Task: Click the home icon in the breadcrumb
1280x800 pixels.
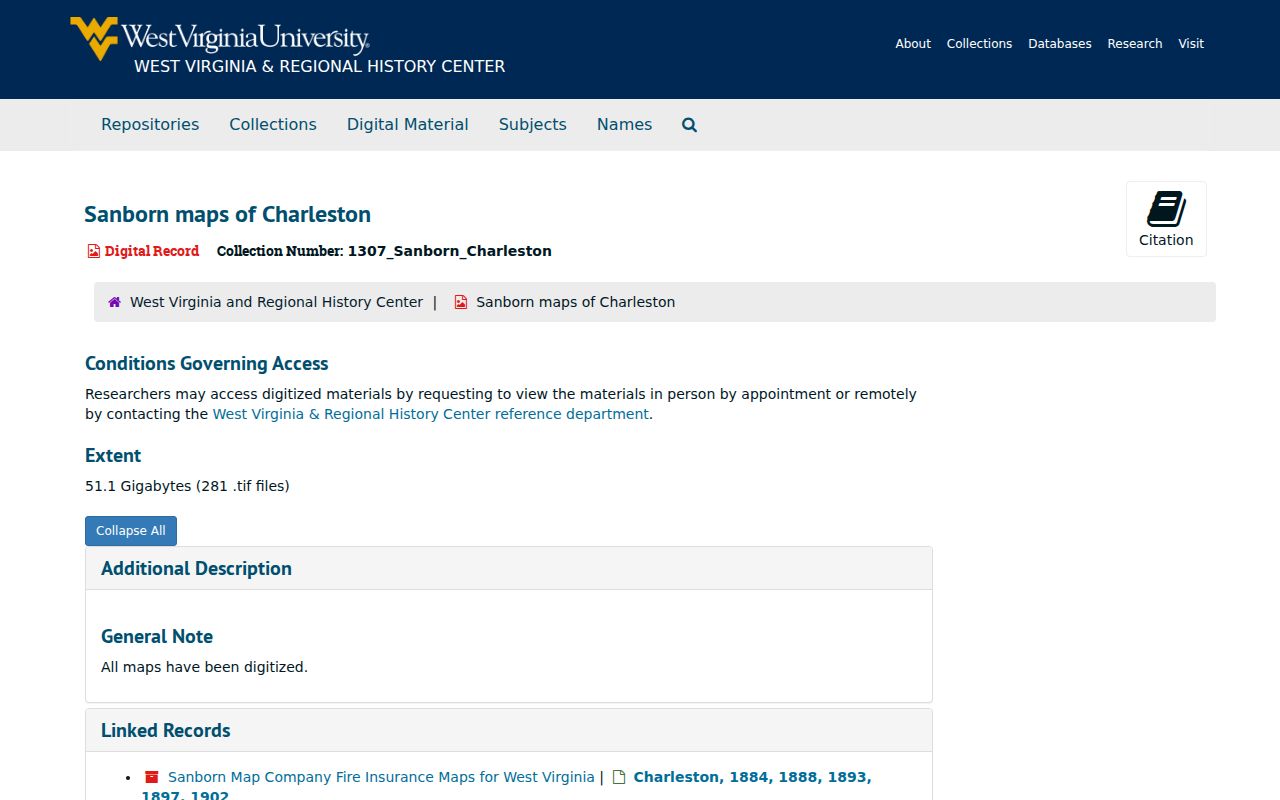Action: [x=115, y=302]
